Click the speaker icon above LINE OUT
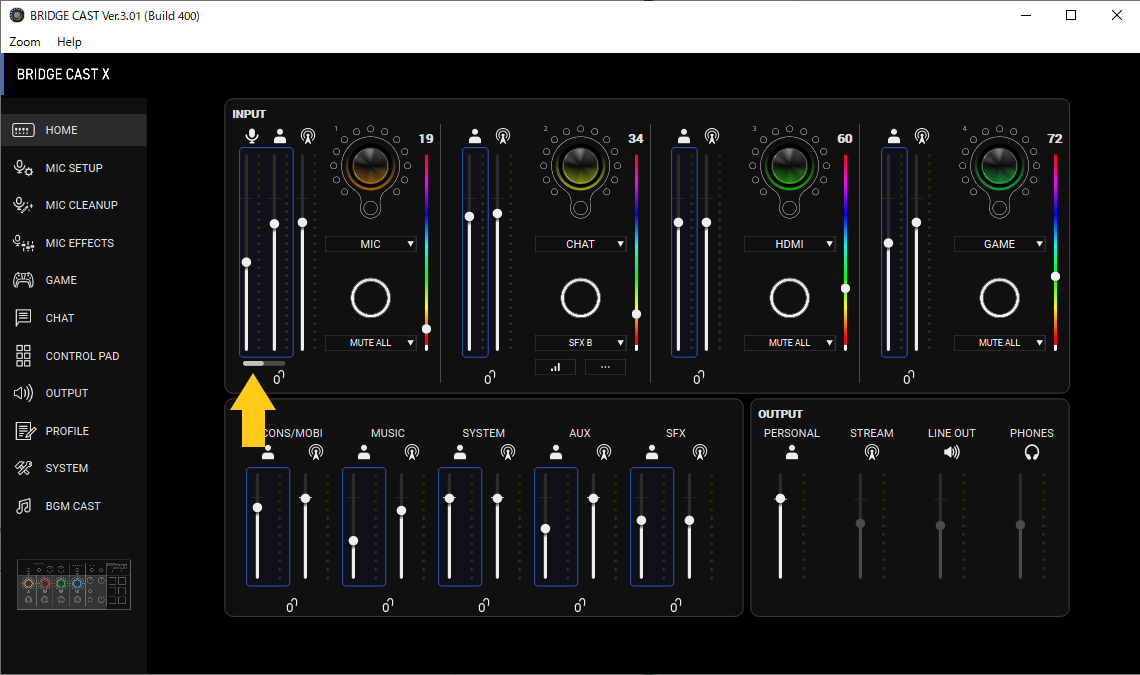 click(x=951, y=452)
